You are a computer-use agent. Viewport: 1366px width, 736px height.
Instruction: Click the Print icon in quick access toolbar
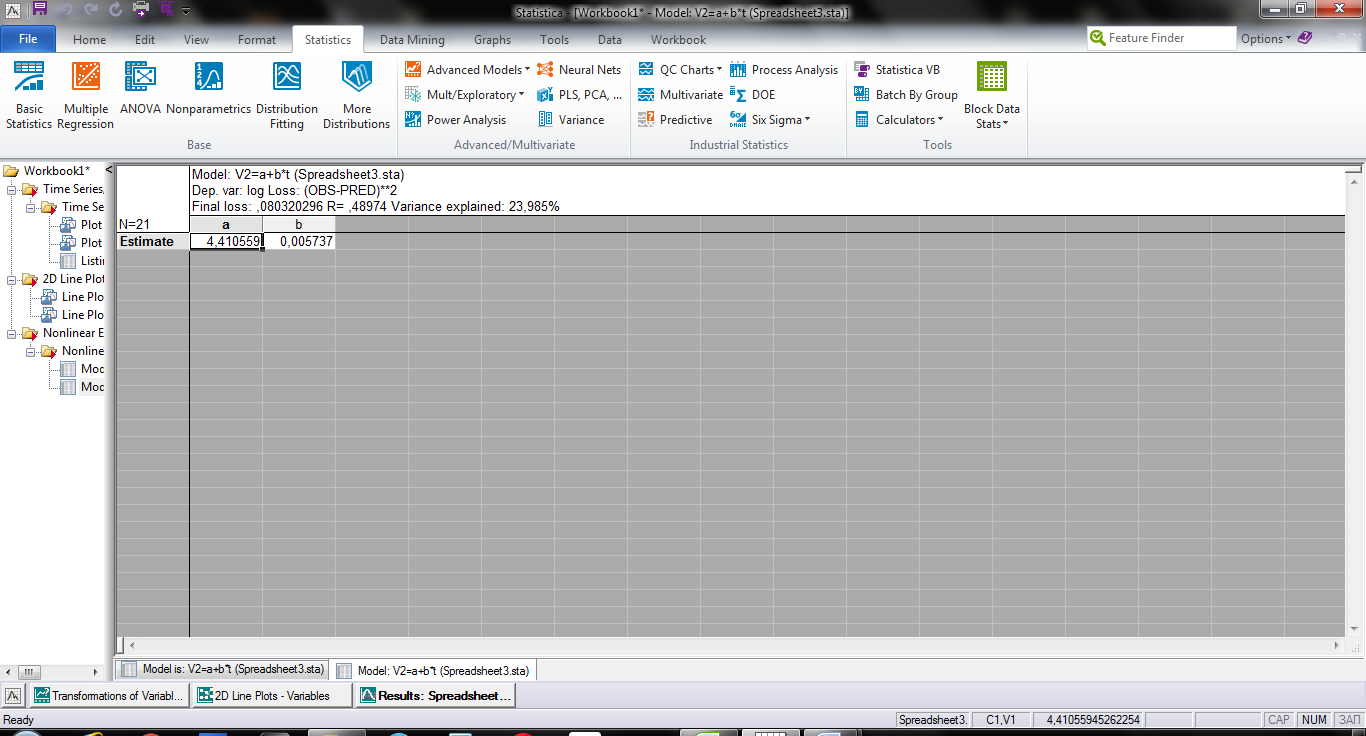141,10
